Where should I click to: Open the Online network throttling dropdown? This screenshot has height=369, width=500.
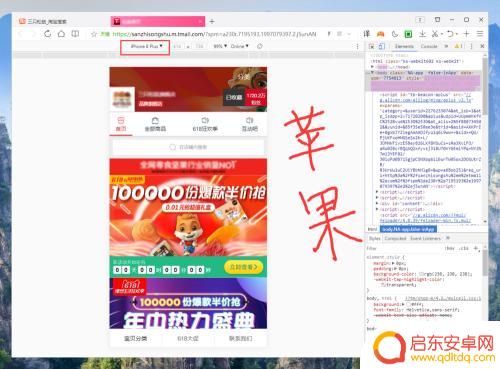click(239, 46)
